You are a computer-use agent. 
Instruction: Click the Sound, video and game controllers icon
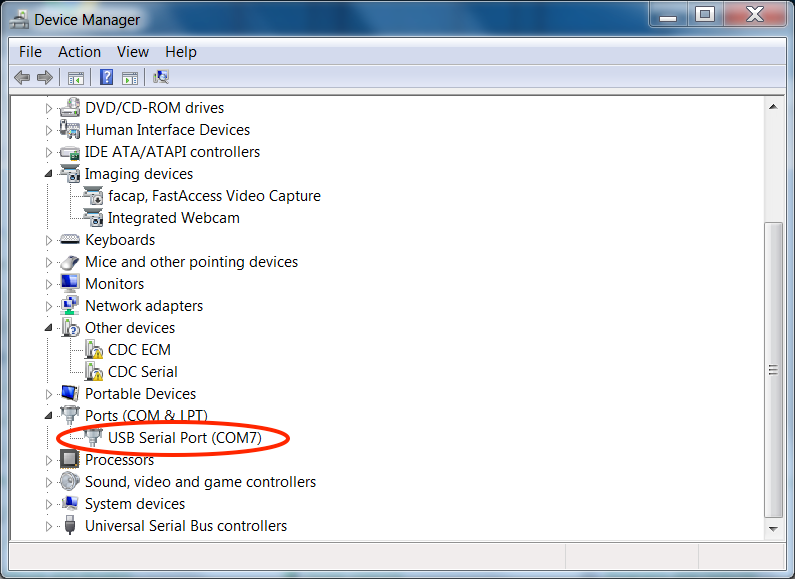click(x=70, y=482)
